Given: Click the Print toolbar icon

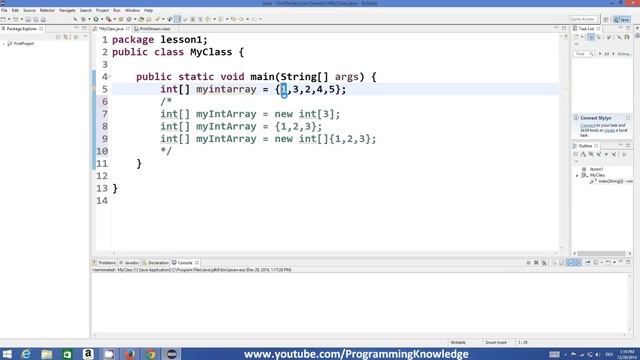Looking at the screenshot, I should pos(43,19).
